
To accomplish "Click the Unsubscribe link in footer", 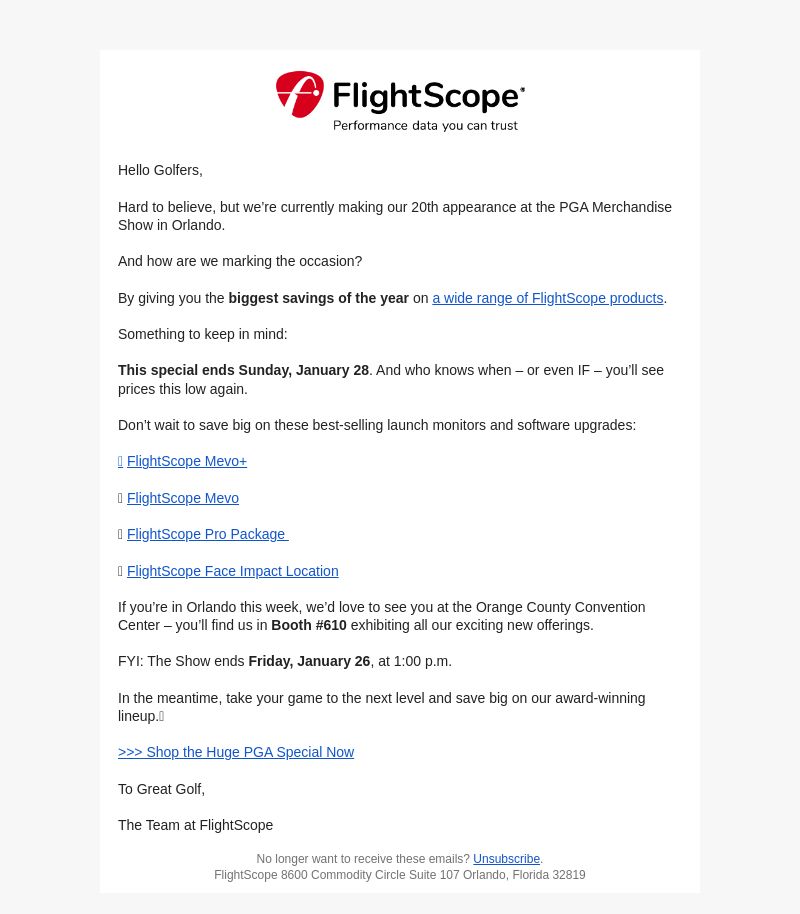I will pyautogui.click(x=506, y=859).
